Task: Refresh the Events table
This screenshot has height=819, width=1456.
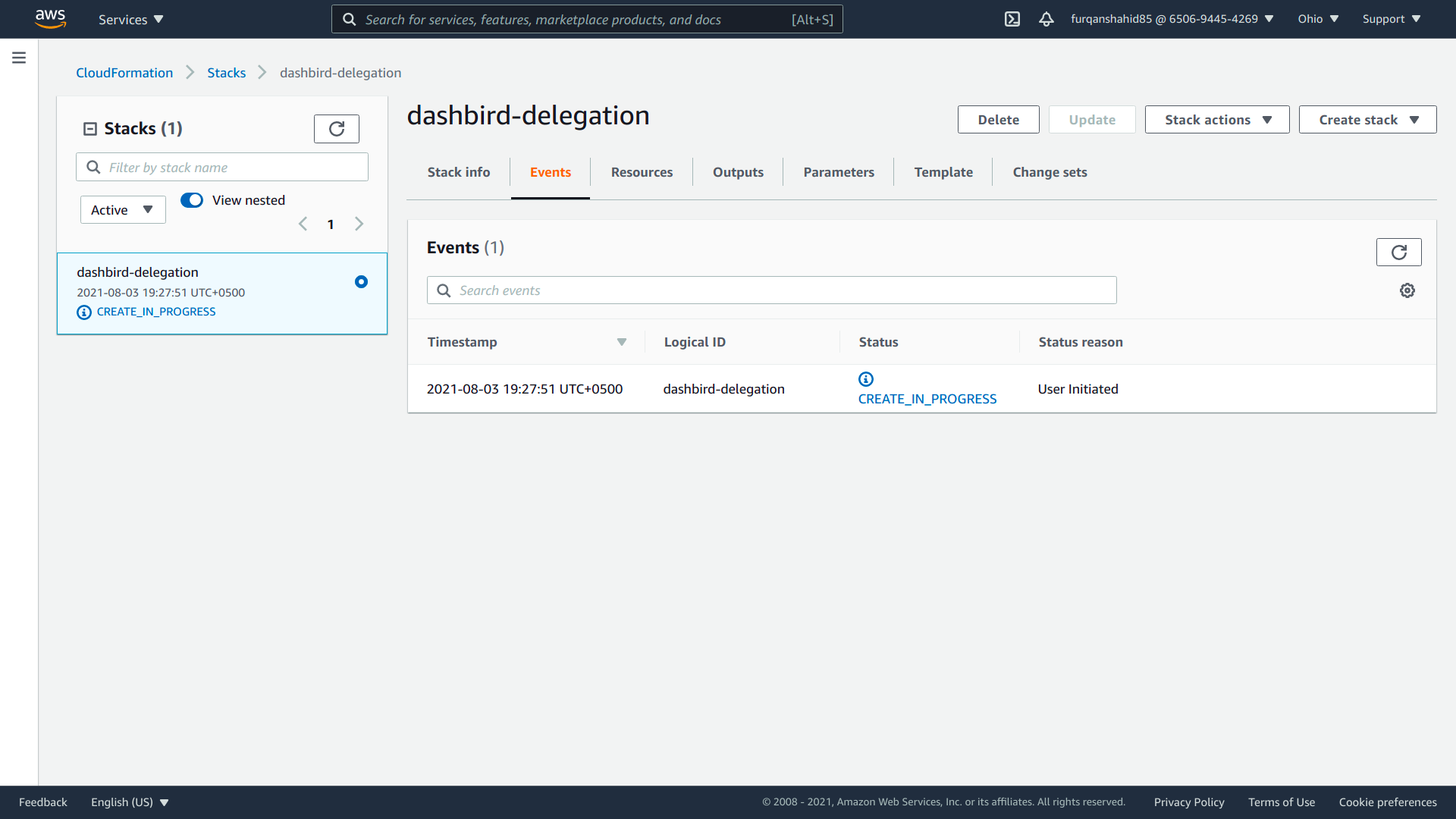Action: click(x=1398, y=253)
